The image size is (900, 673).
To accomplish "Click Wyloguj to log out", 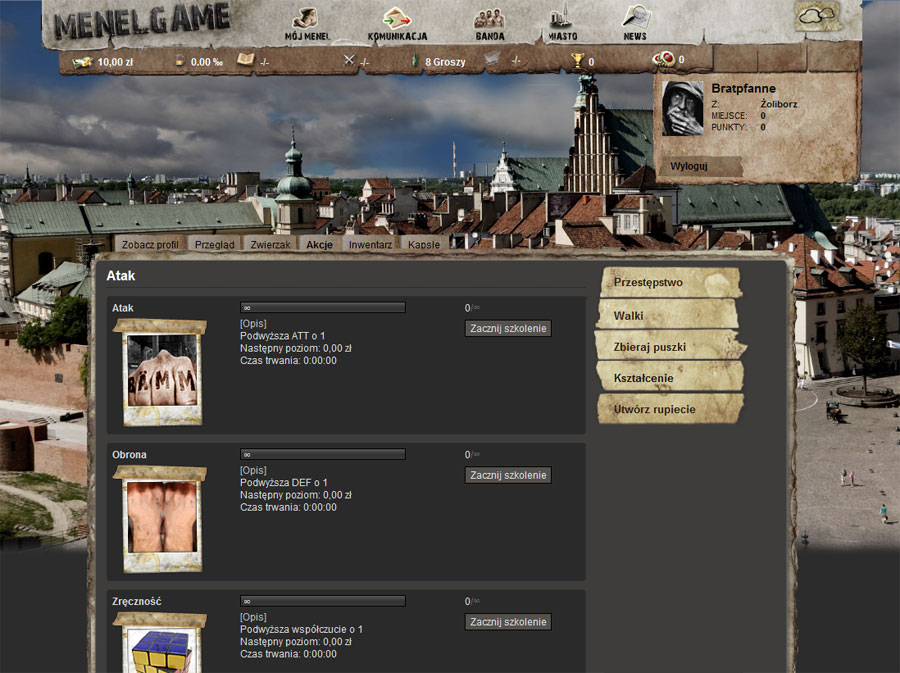I will pos(689,166).
